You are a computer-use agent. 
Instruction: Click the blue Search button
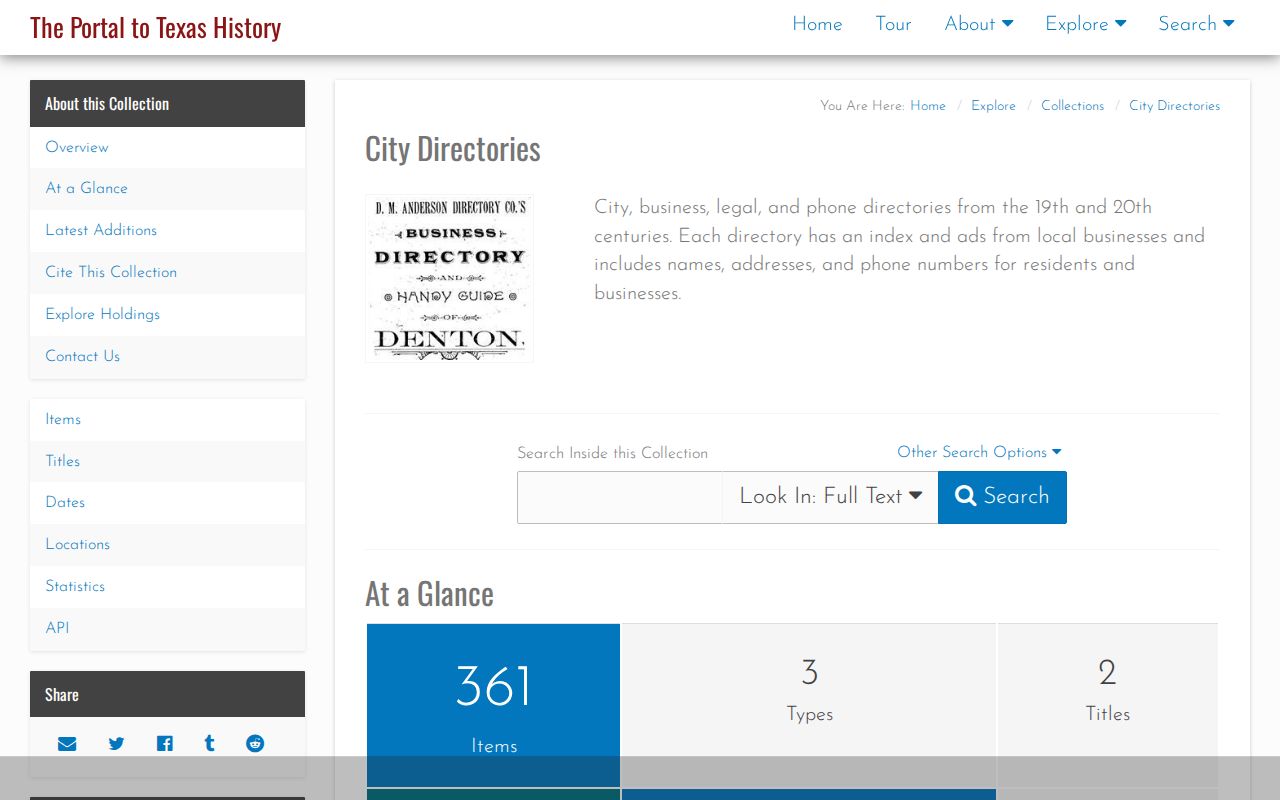[1002, 497]
